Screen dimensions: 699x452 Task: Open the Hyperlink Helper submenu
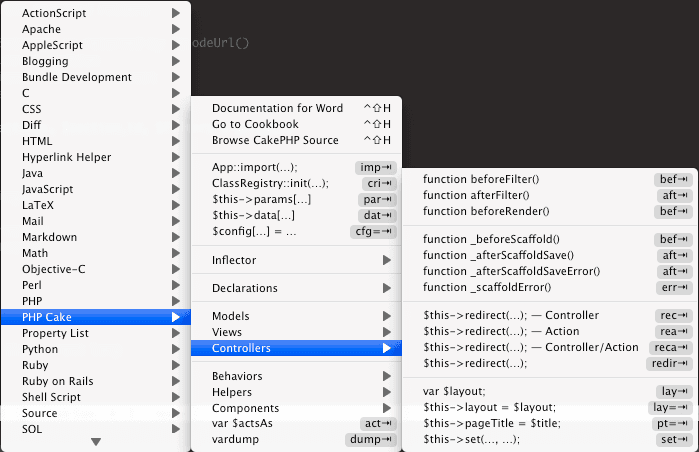[96, 157]
